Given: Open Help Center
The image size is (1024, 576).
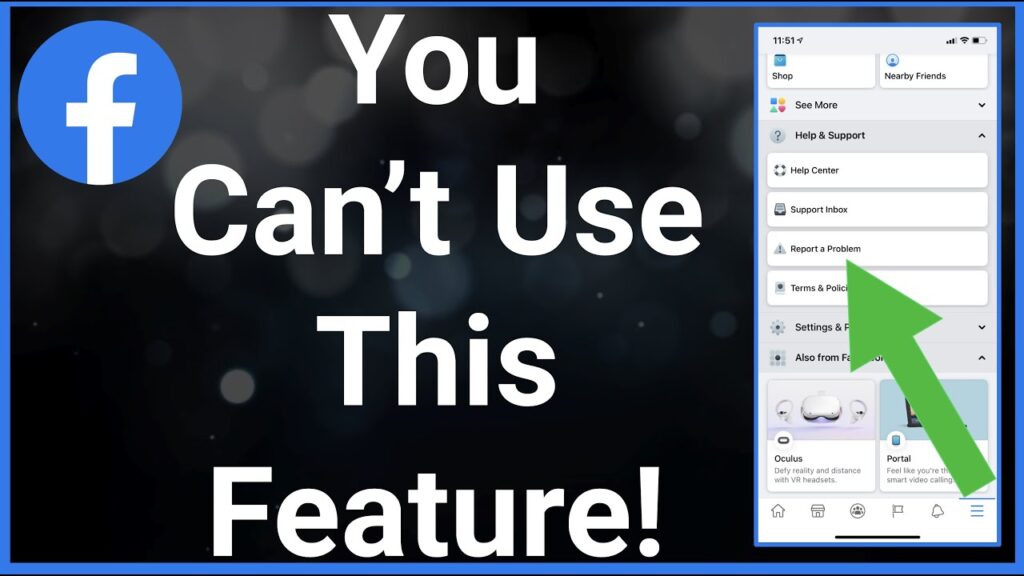Looking at the screenshot, I should pos(877,170).
